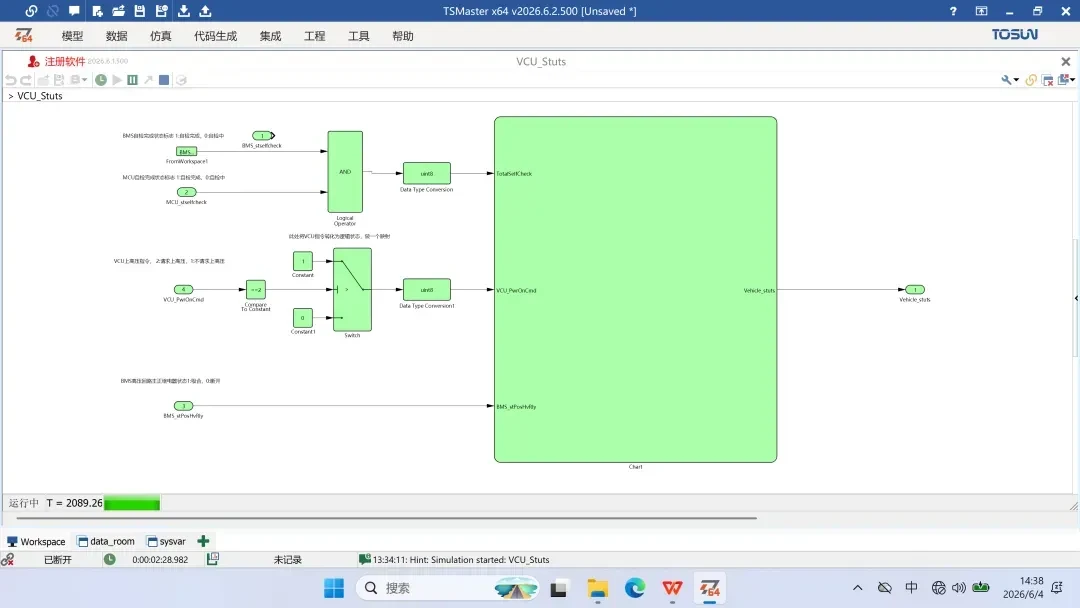The width and height of the screenshot is (1080, 608).
Task: Open the 工程 menu
Action: 315,36
